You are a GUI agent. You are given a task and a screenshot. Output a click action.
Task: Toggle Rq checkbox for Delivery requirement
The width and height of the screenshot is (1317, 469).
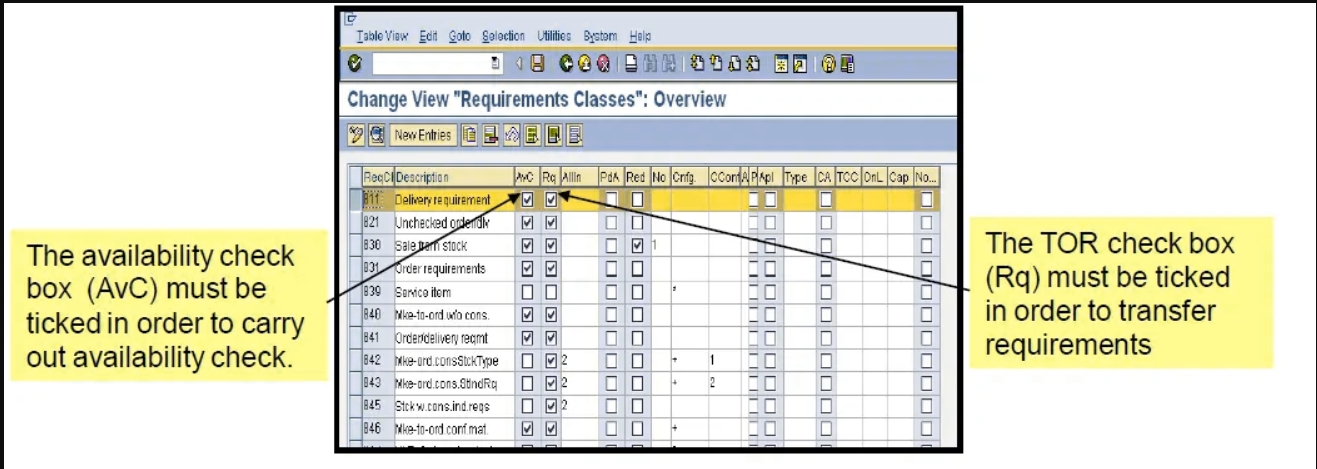550,200
